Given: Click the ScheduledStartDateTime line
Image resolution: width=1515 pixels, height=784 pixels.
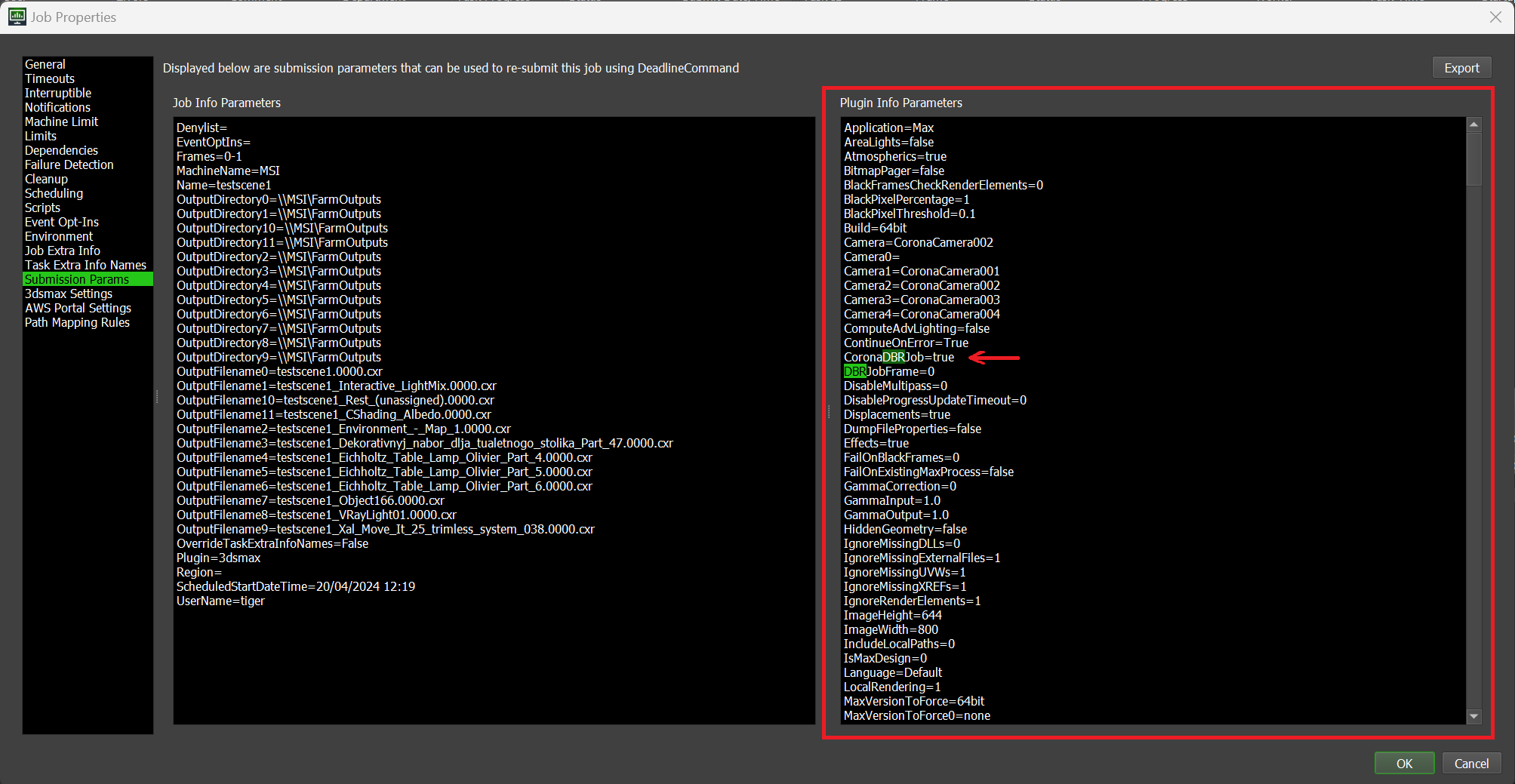Looking at the screenshot, I should point(296,586).
